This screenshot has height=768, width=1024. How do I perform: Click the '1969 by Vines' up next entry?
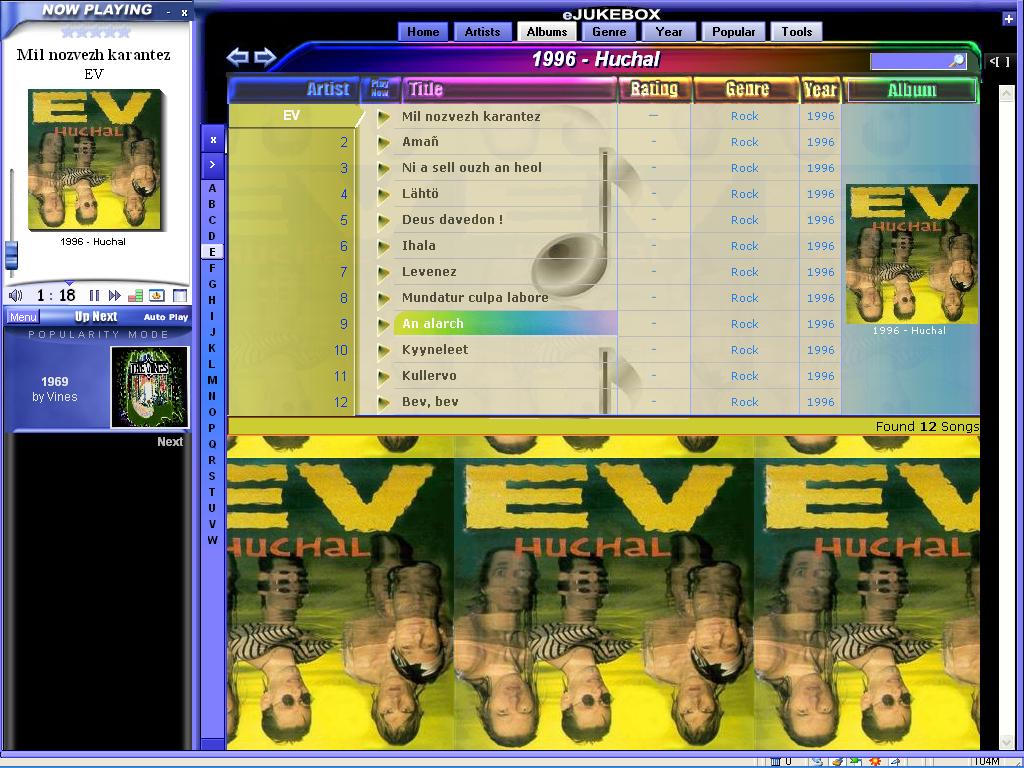[55, 389]
